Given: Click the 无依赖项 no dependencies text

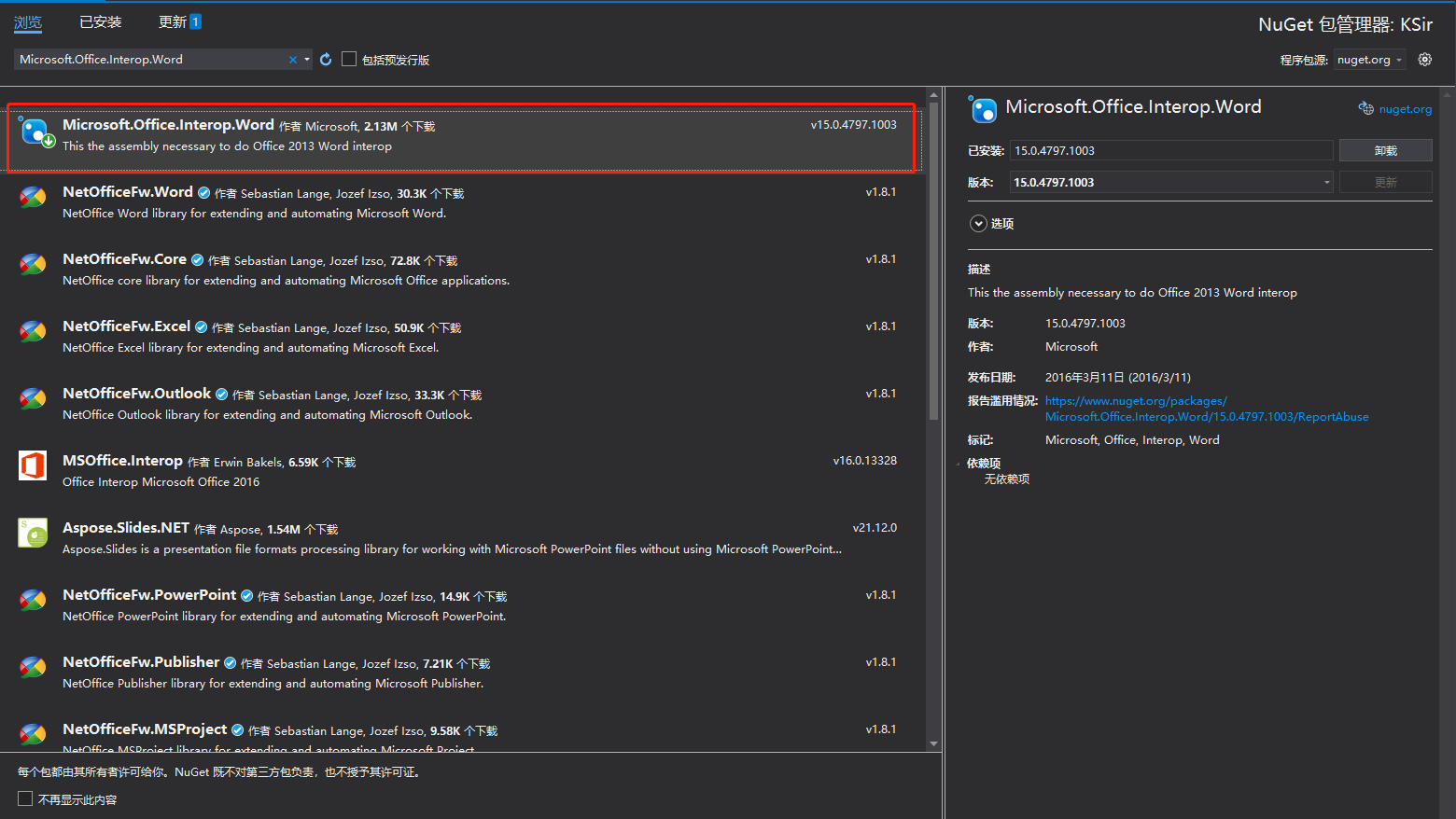Looking at the screenshot, I should click(1007, 479).
